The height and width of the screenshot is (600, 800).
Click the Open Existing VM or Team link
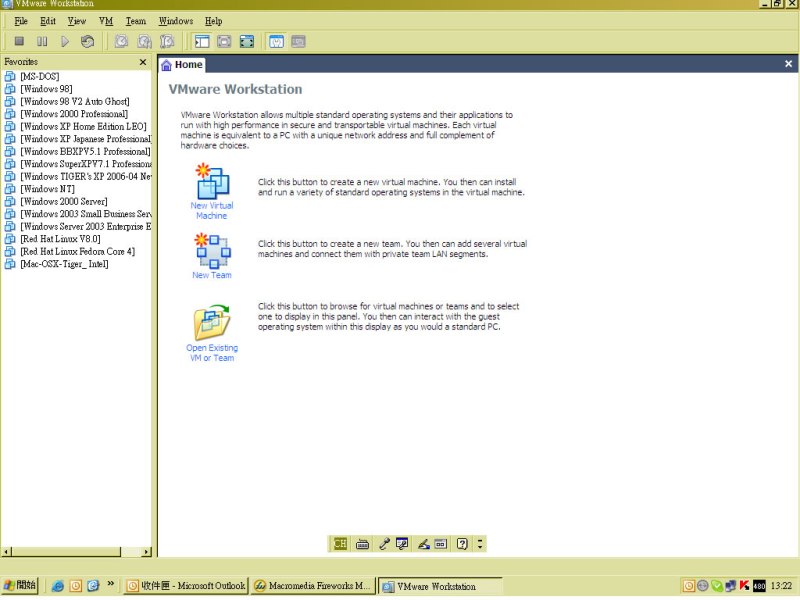tap(212, 353)
